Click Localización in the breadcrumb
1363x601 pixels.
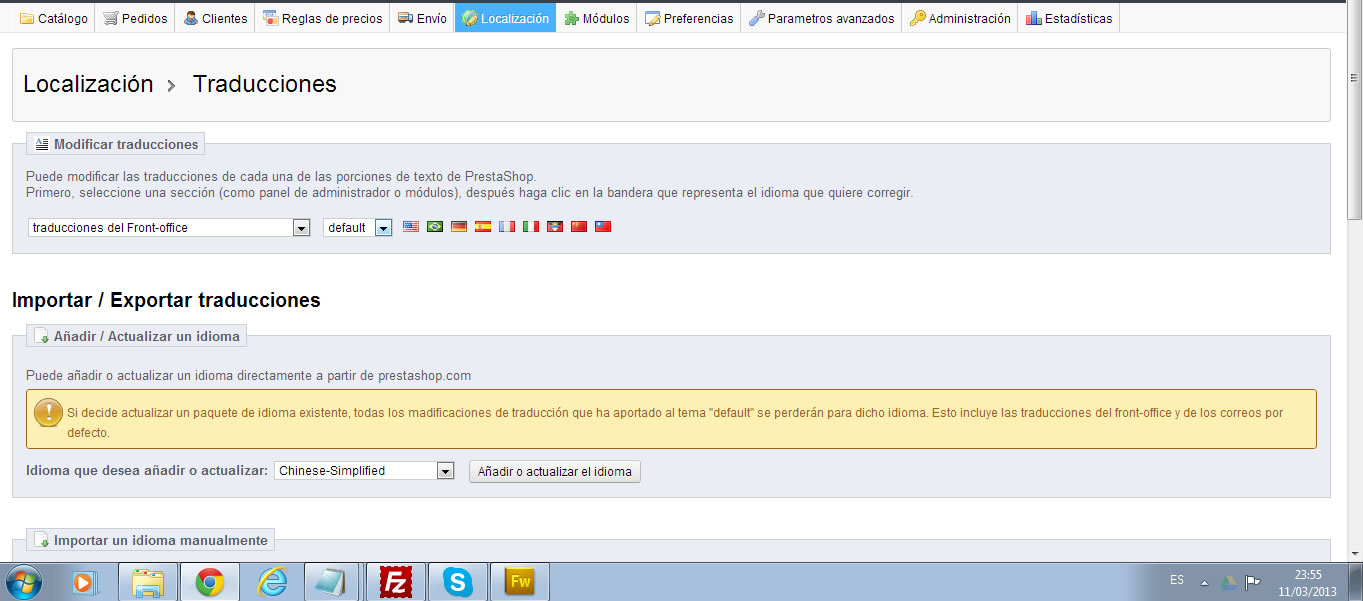coord(88,84)
